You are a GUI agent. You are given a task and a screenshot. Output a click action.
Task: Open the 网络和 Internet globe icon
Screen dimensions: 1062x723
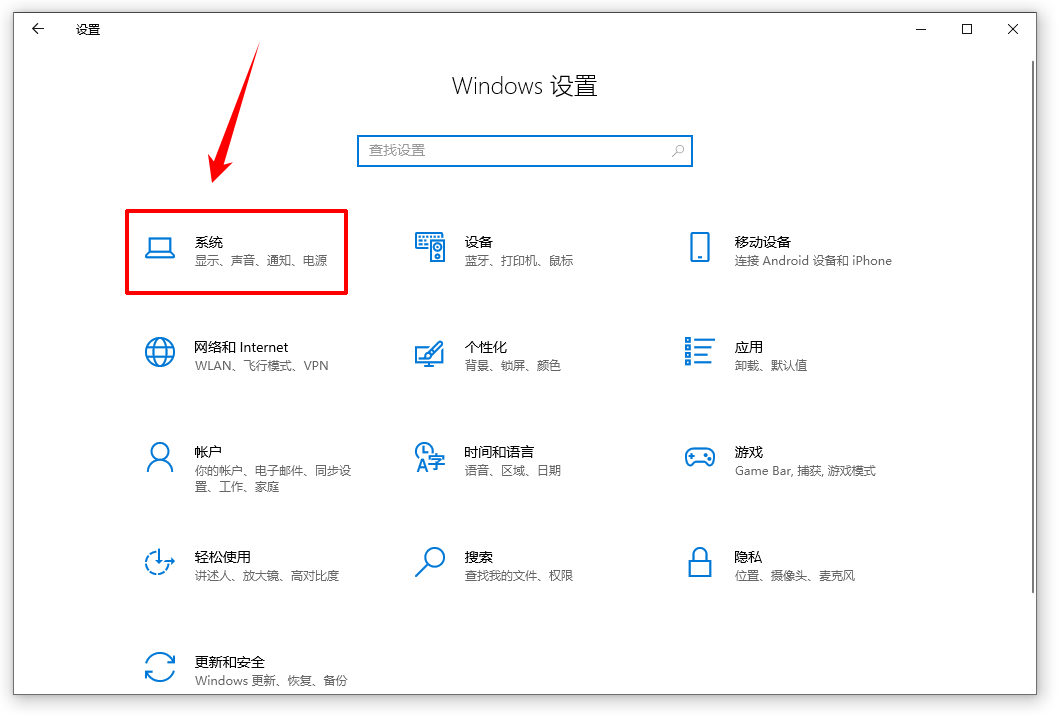pyautogui.click(x=160, y=352)
